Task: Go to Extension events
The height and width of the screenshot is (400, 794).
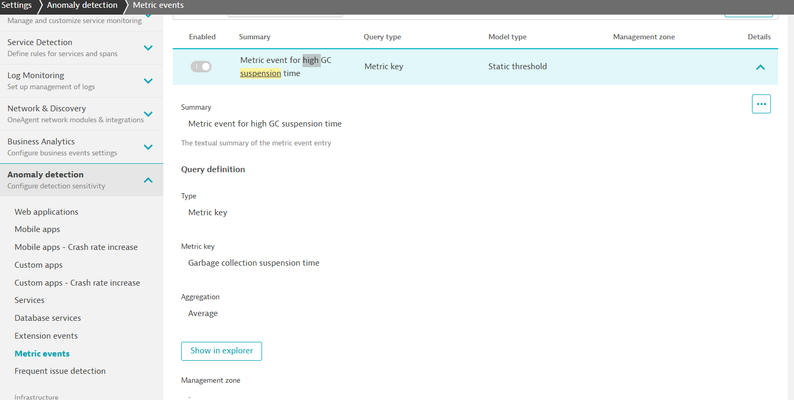Action: [x=46, y=336]
